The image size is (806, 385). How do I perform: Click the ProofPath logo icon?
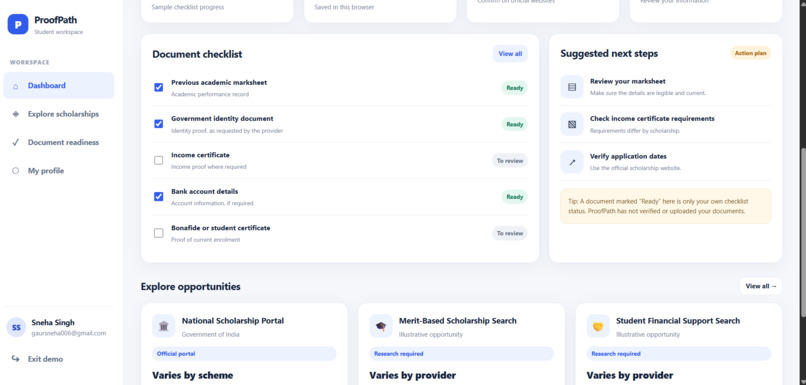pos(18,24)
